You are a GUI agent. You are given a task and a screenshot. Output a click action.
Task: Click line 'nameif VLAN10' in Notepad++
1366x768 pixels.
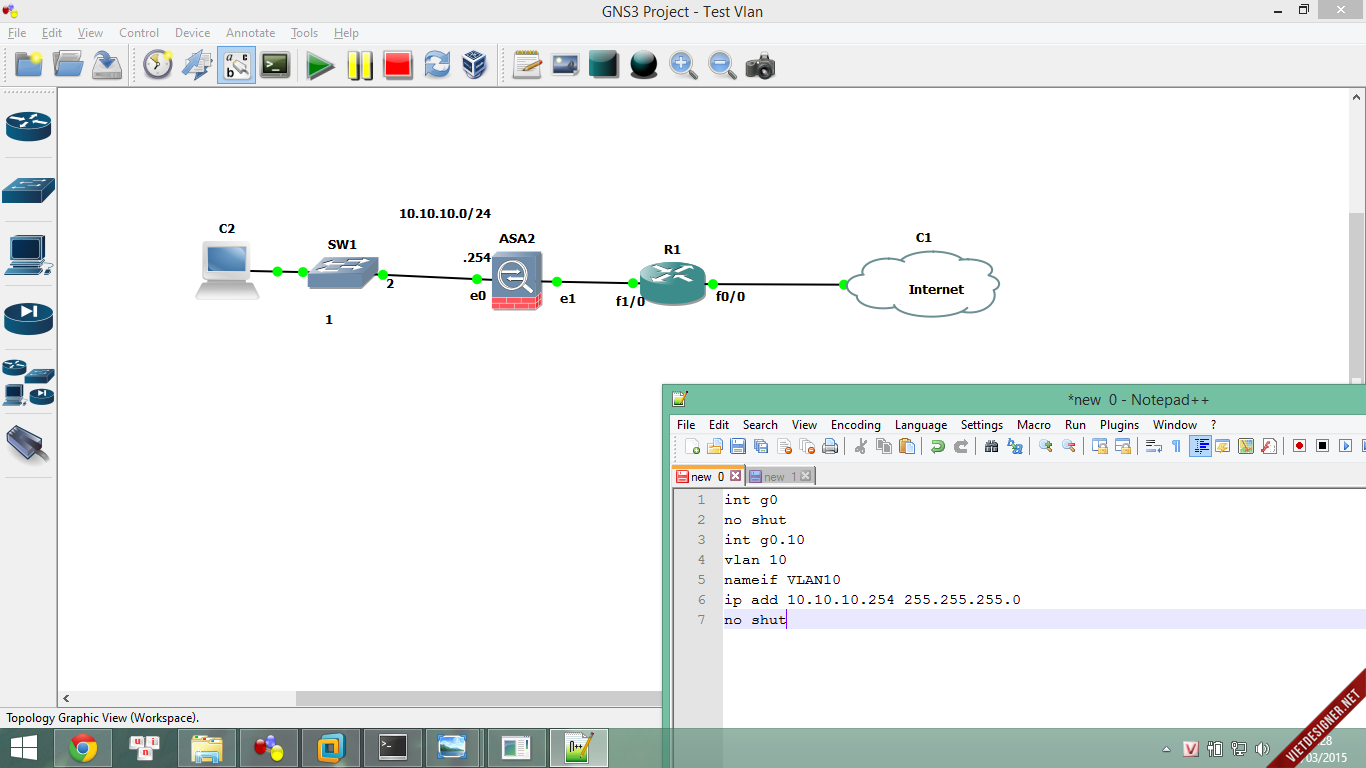pos(782,580)
